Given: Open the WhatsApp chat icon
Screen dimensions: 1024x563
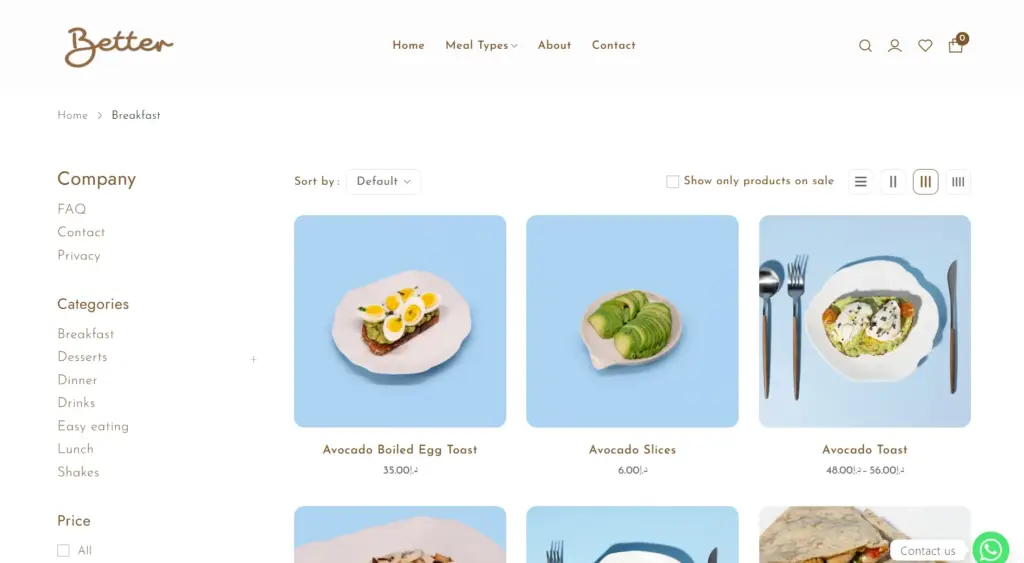Looking at the screenshot, I should 991,549.
